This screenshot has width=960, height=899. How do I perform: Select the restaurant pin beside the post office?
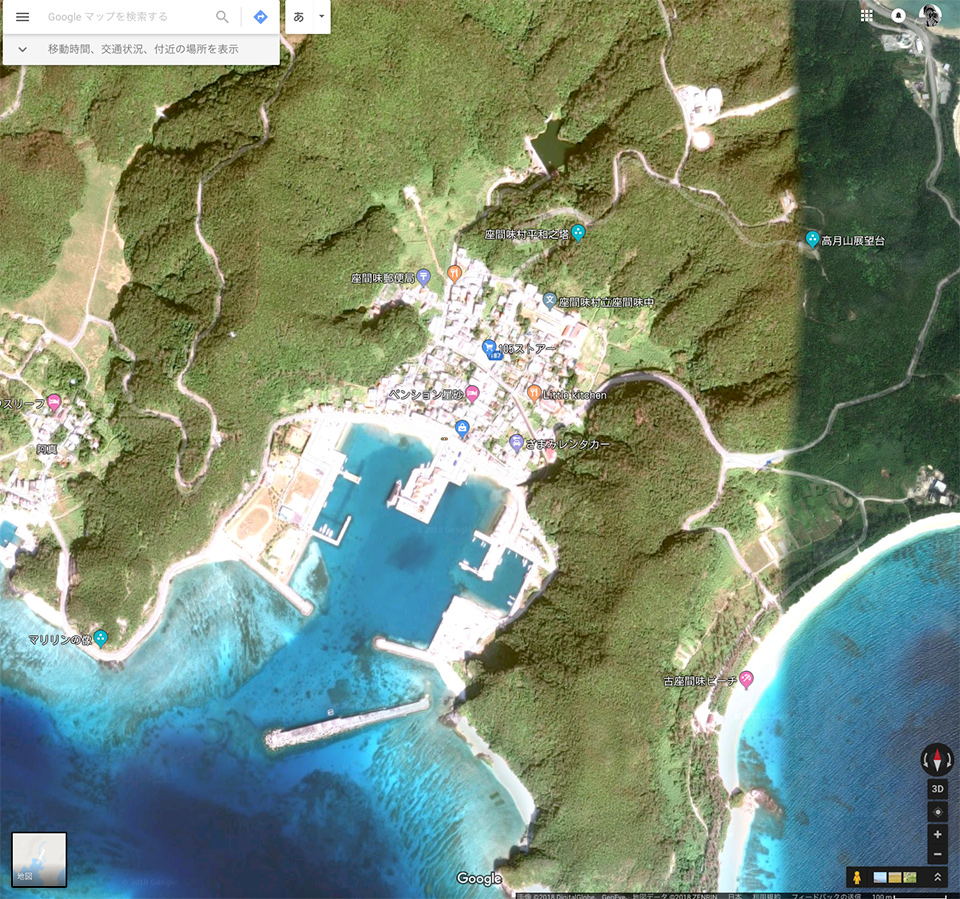(x=454, y=273)
